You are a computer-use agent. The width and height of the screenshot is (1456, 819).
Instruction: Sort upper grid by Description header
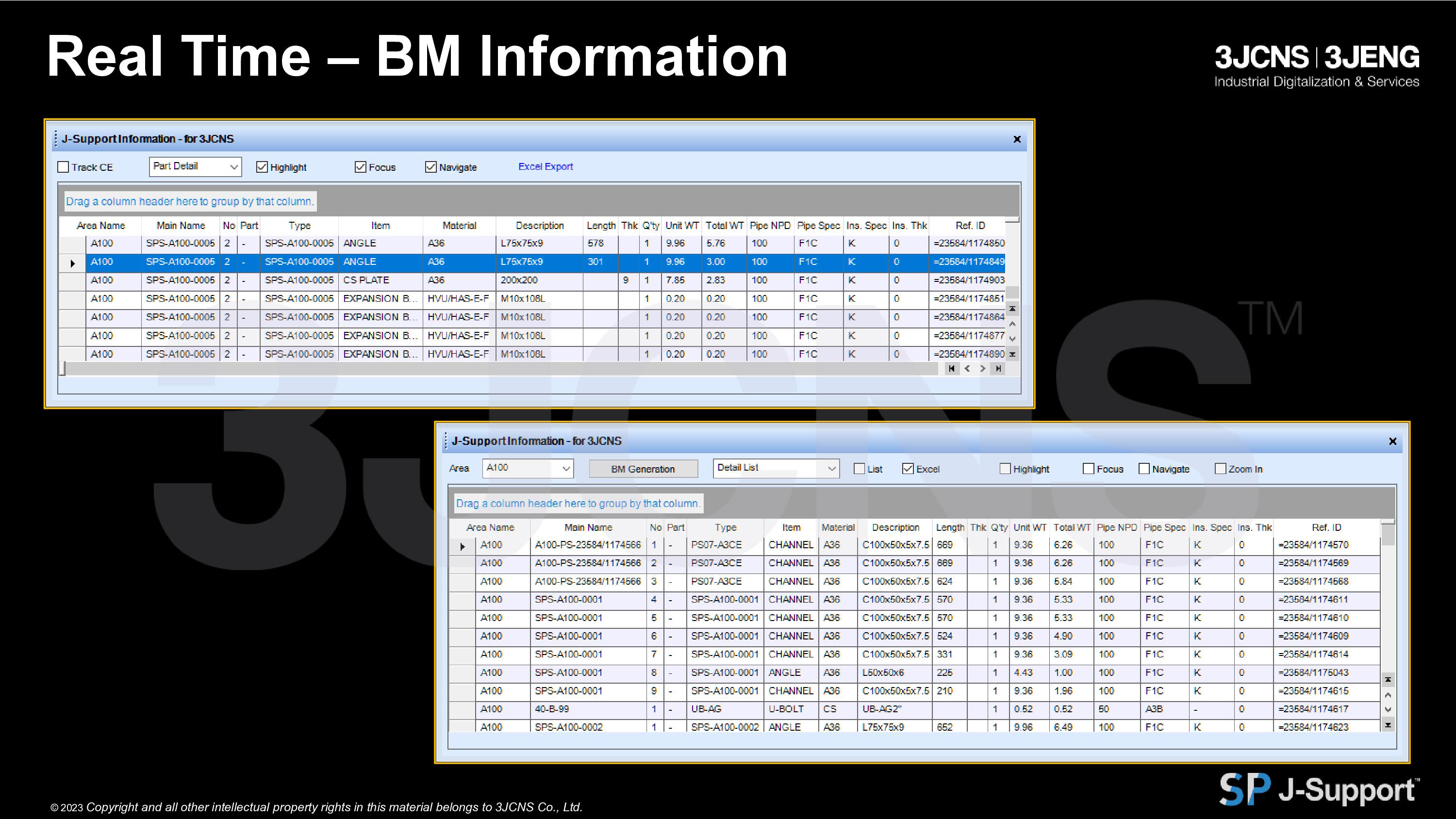pos(540,226)
